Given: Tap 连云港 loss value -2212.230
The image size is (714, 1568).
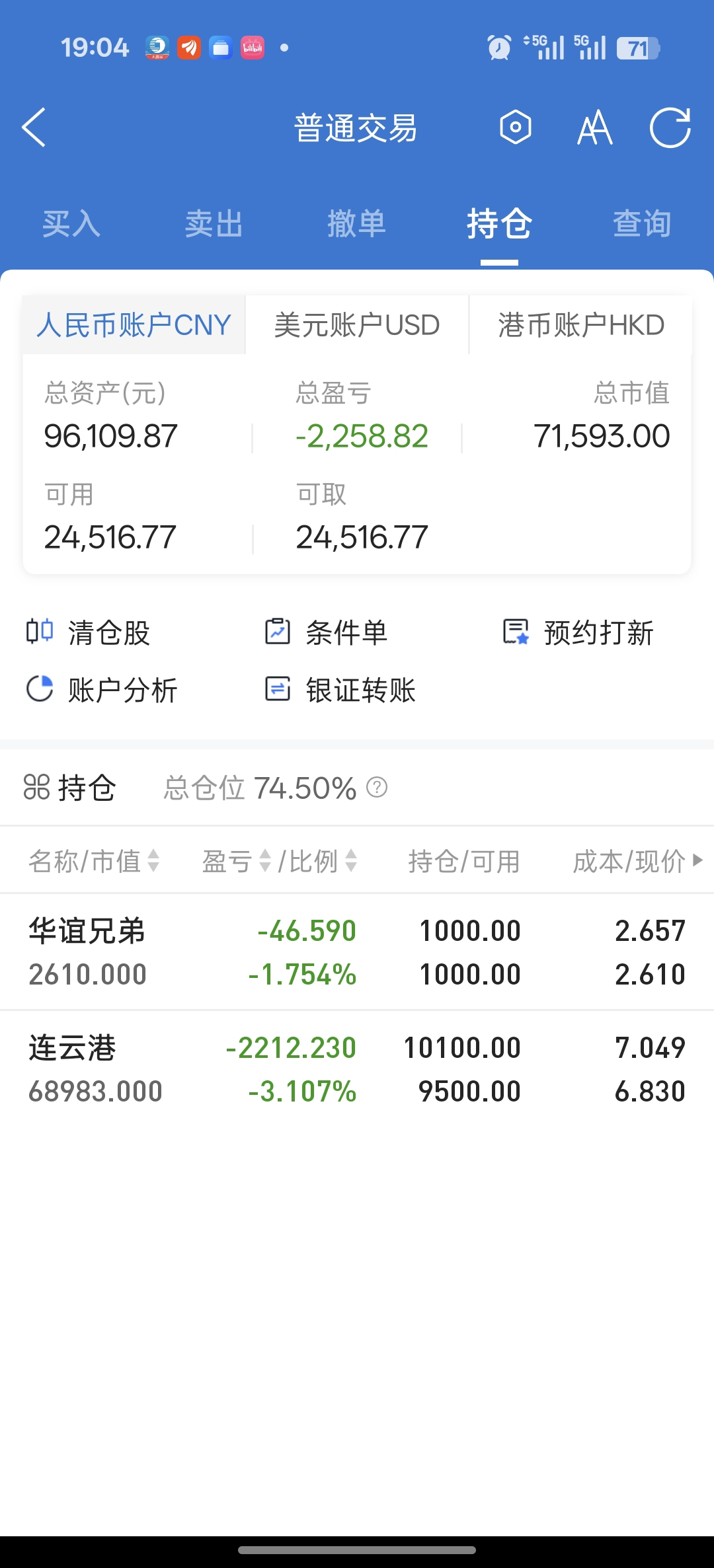Looking at the screenshot, I should click(x=291, y=1047).
